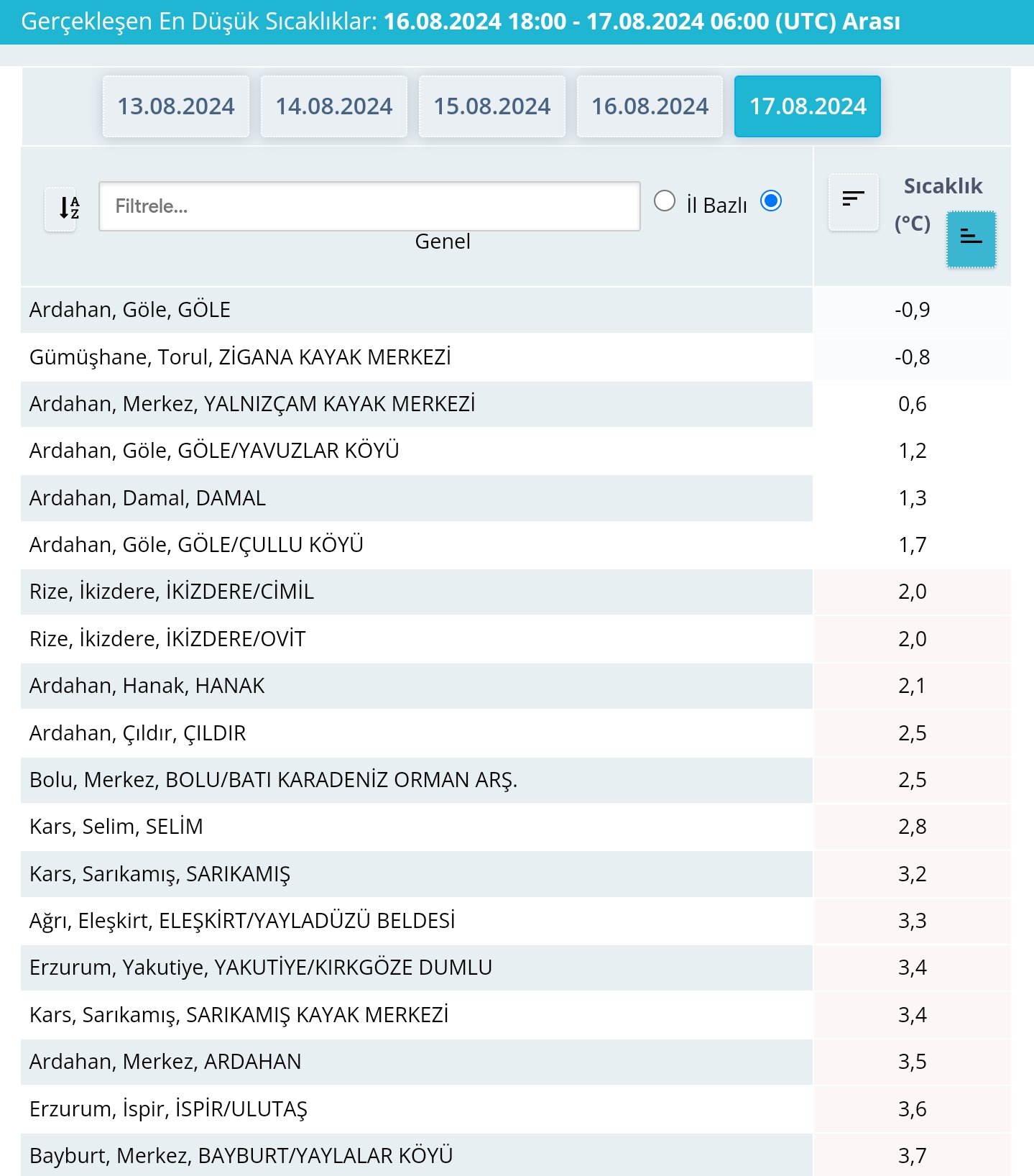Click the 3,5 temperature value
The width and height of the screenshot is (1034, 1176).
[912, 1062]
